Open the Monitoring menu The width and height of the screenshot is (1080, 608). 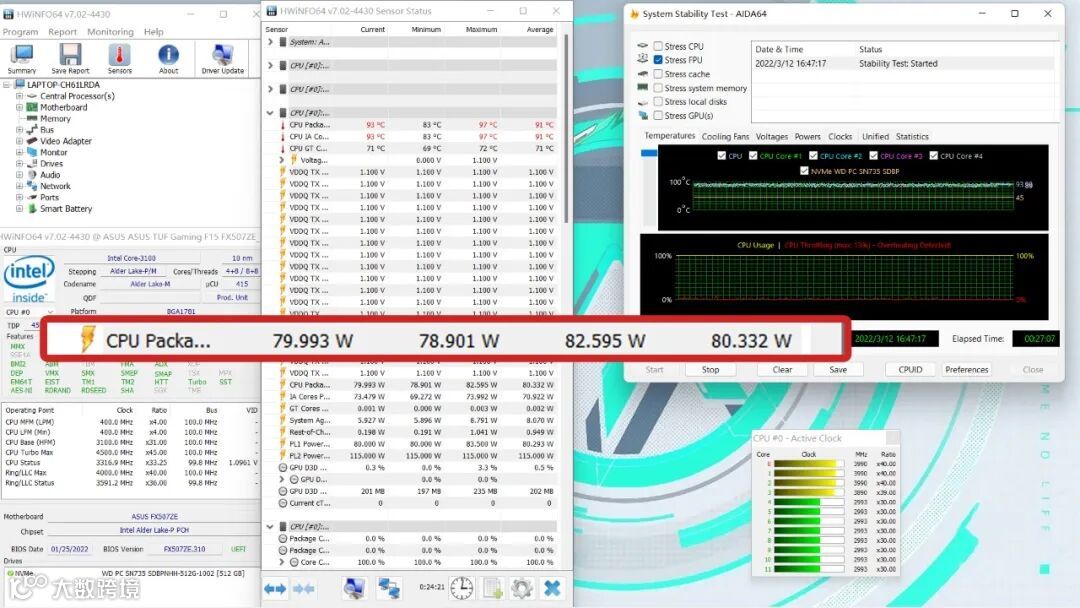click(x=110, y=32)
